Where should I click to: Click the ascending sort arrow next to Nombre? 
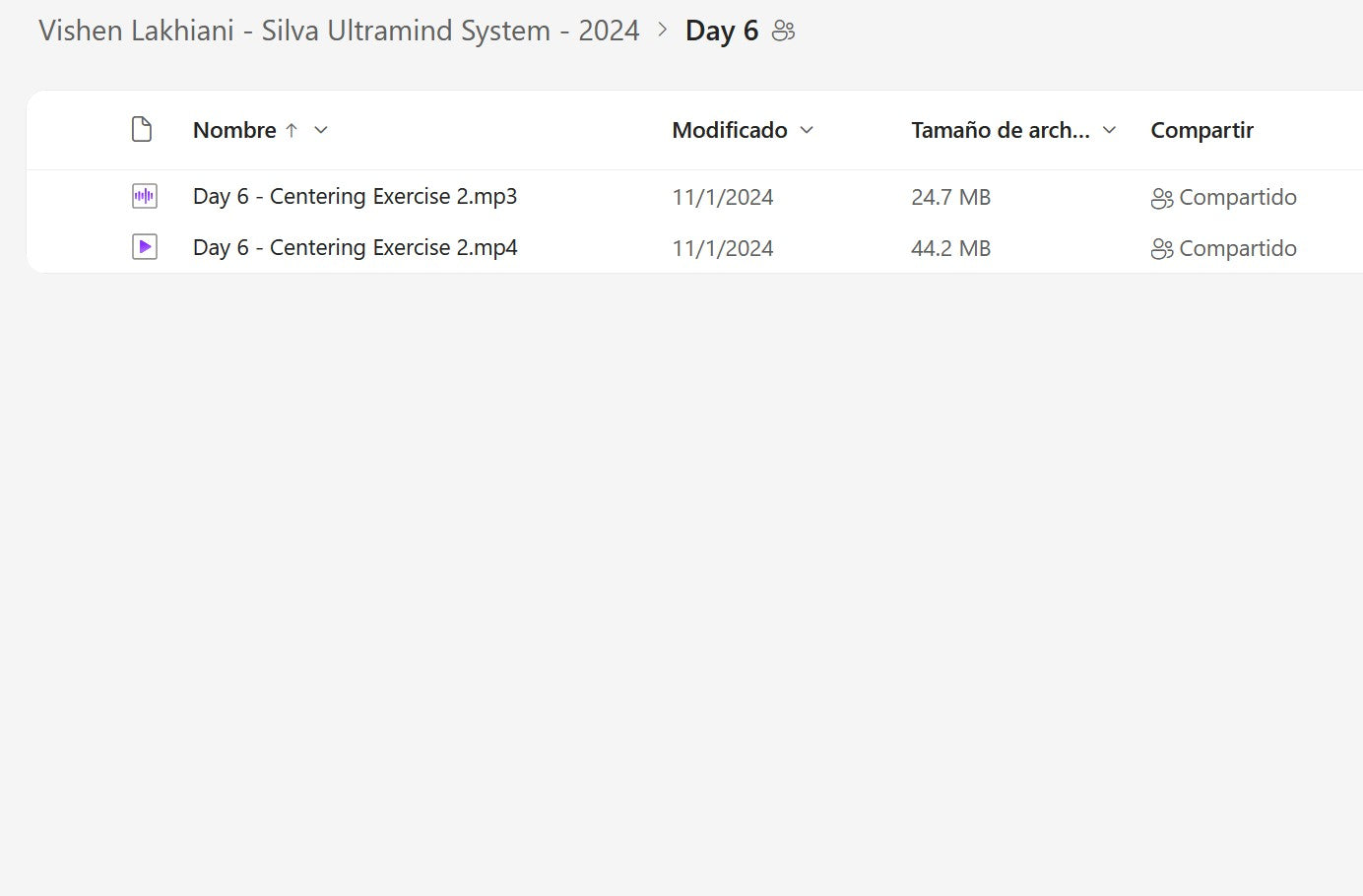[292, 130]
